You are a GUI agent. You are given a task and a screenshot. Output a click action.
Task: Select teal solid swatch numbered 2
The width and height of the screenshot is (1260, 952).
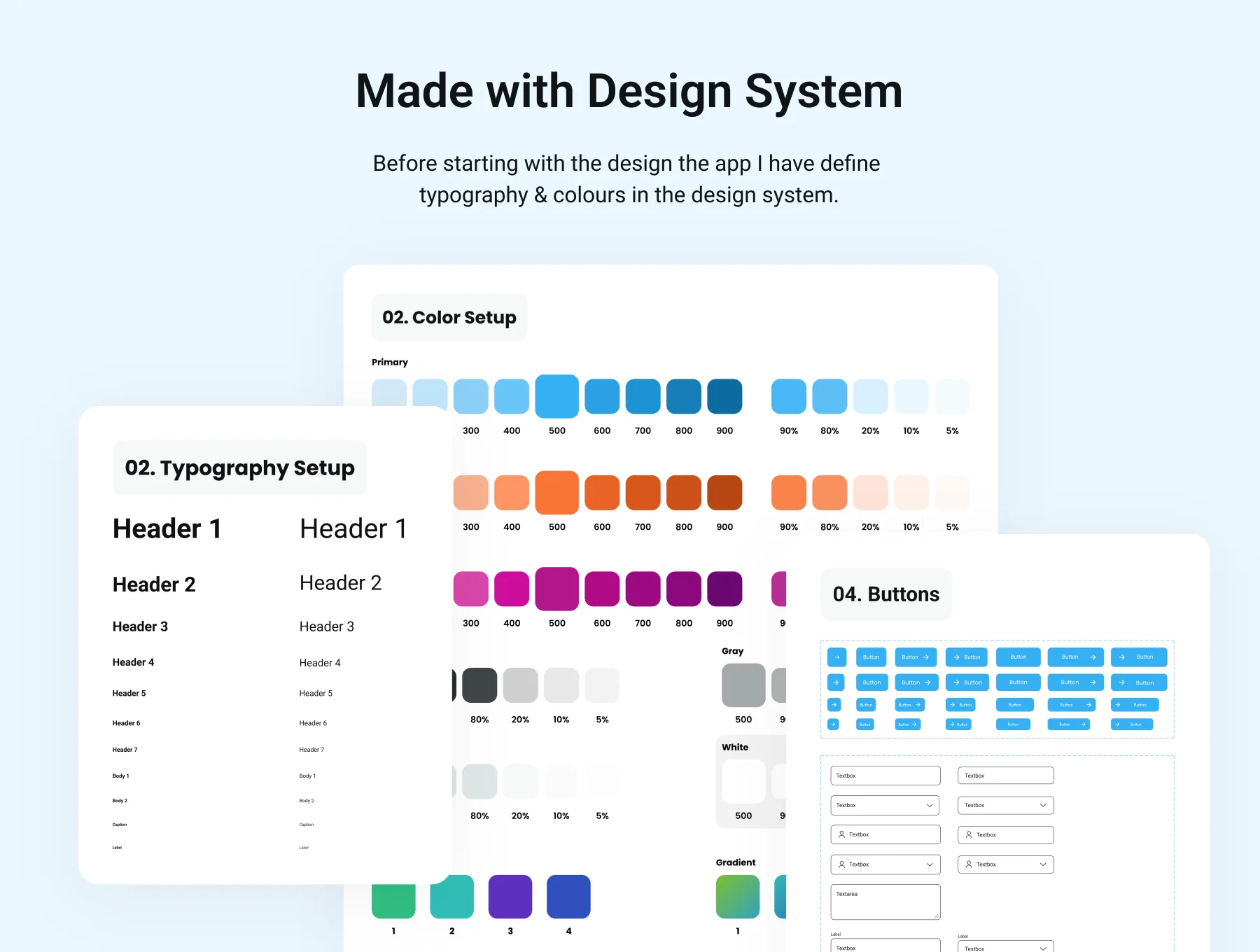point(452,897)
